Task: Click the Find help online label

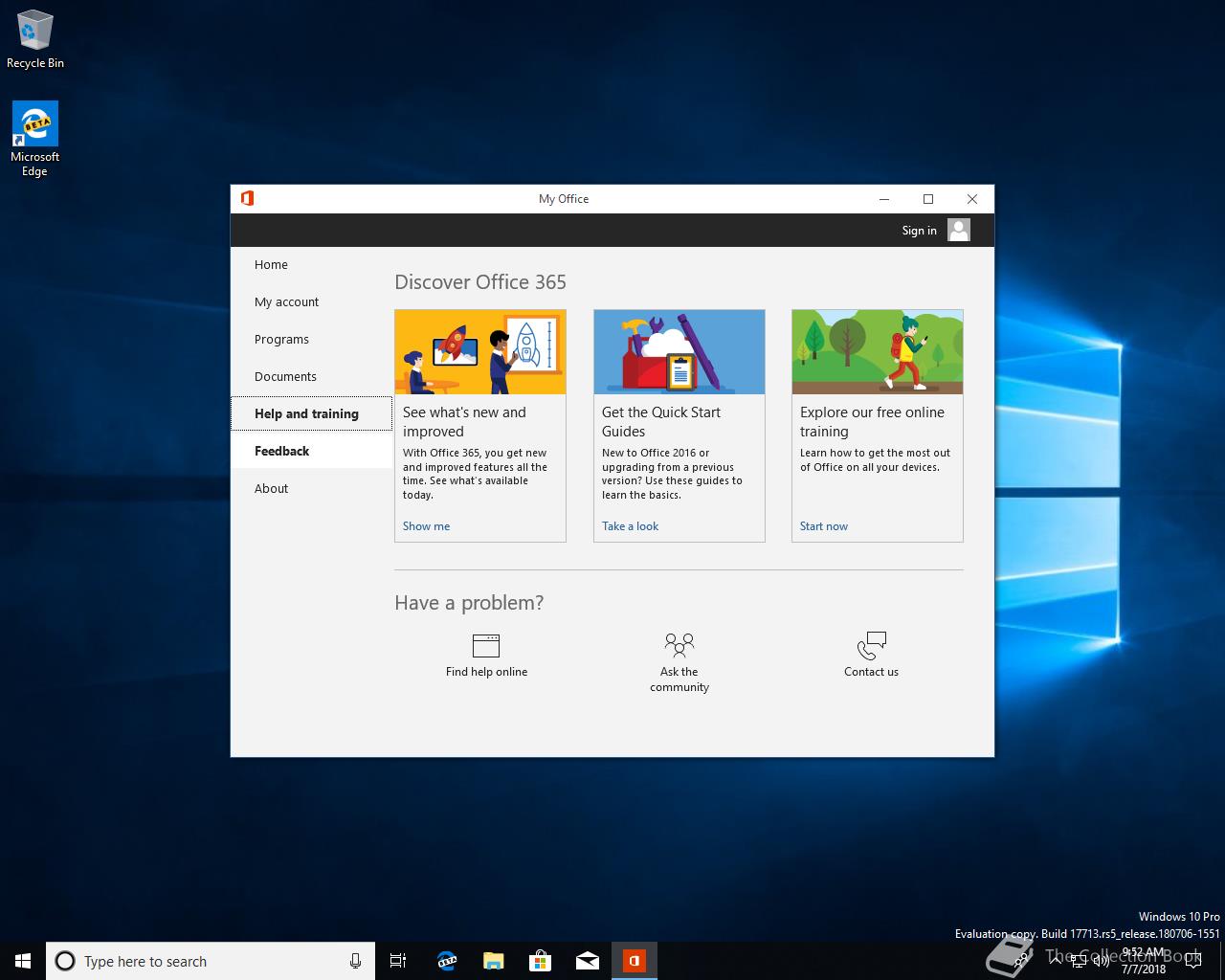Action: pos(486,672)
